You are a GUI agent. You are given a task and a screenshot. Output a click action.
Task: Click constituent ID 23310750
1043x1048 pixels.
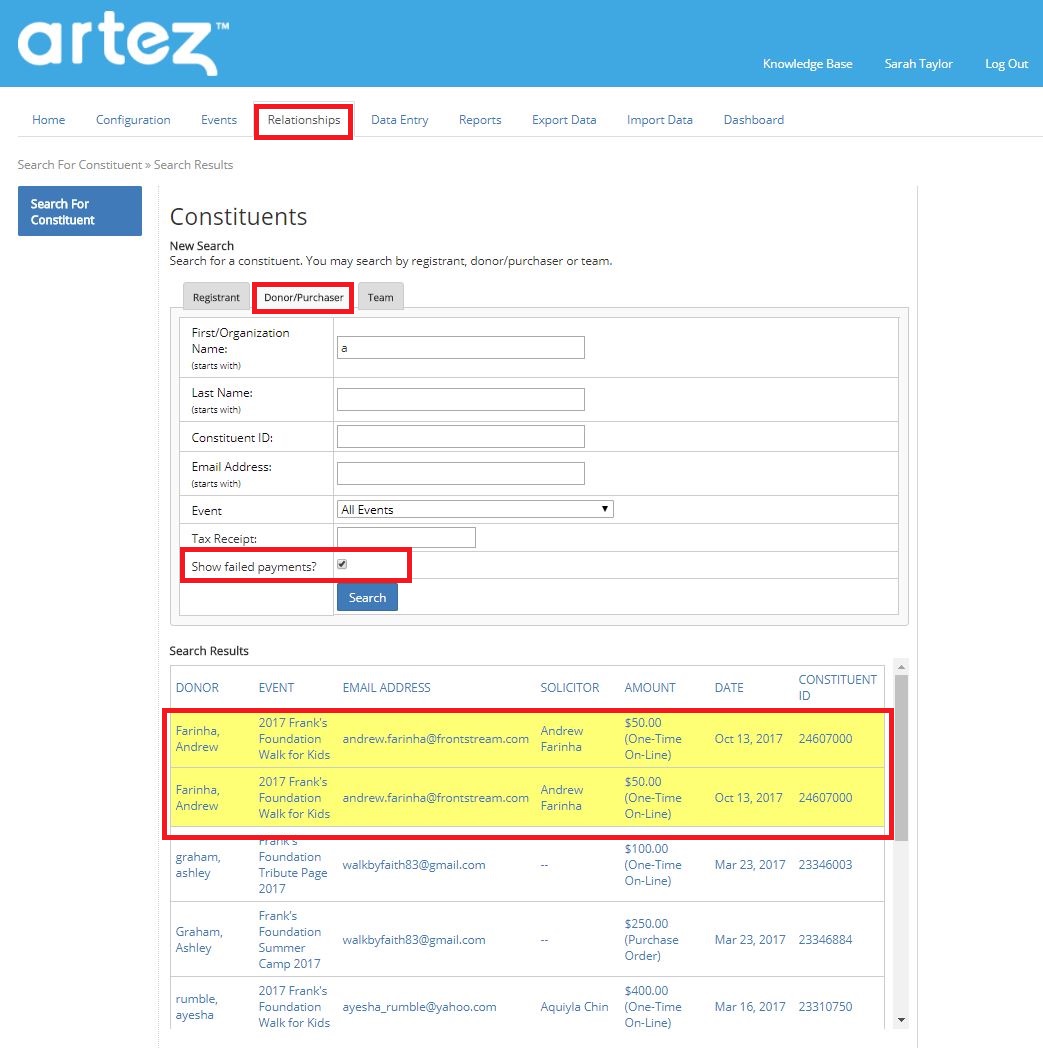(825, 1006)
